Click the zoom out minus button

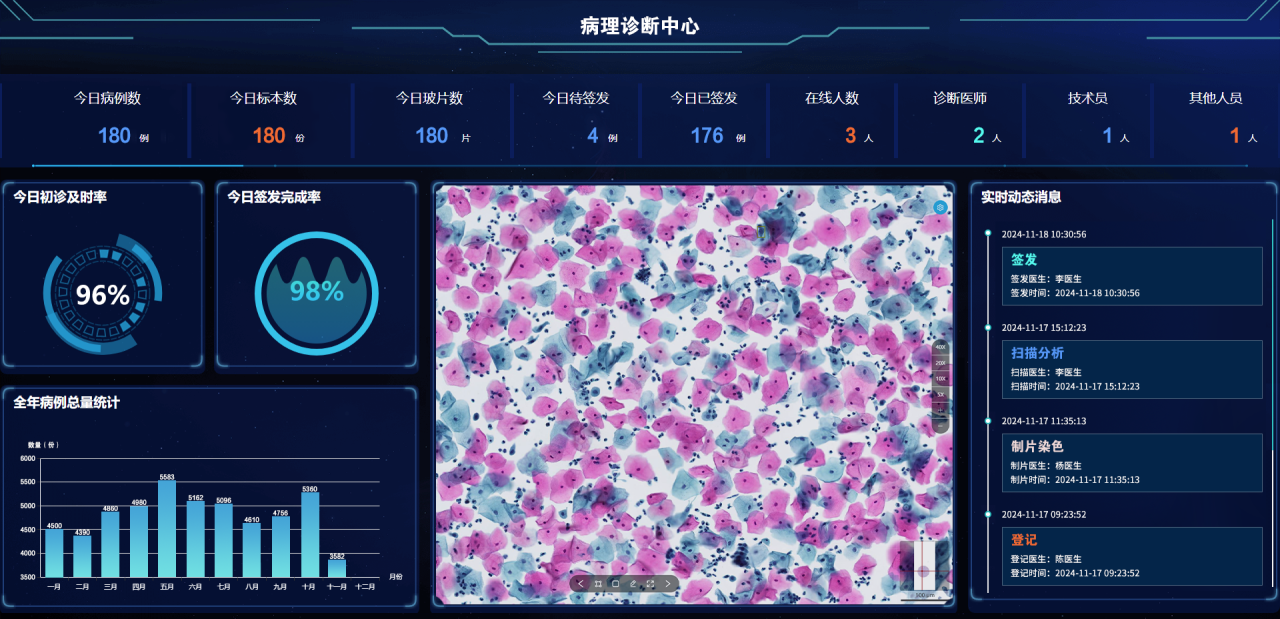pyautogui.click(x=940, y=425)
